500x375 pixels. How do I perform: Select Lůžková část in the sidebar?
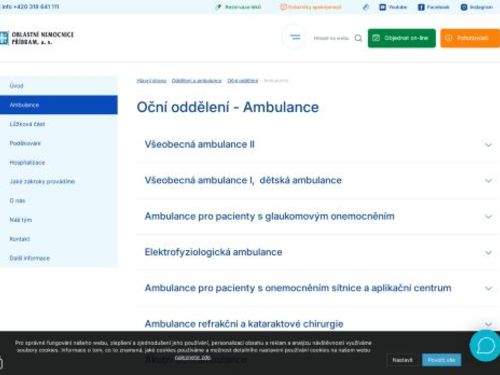59,124
